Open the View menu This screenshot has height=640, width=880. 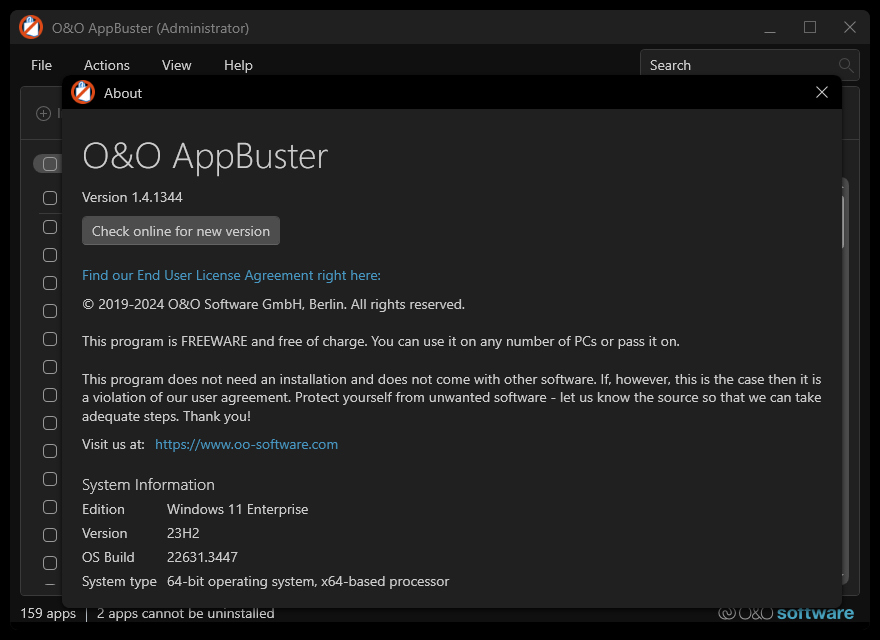click(x=176, y=65)
